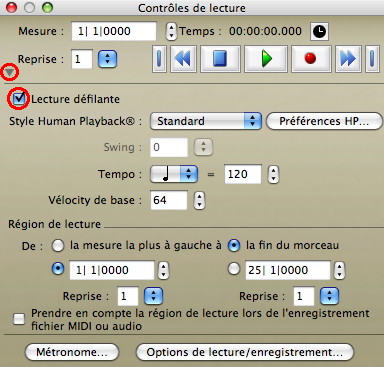
Task: Click the Temps readout 00:00:00.000
Action: (x=265, y=31)
